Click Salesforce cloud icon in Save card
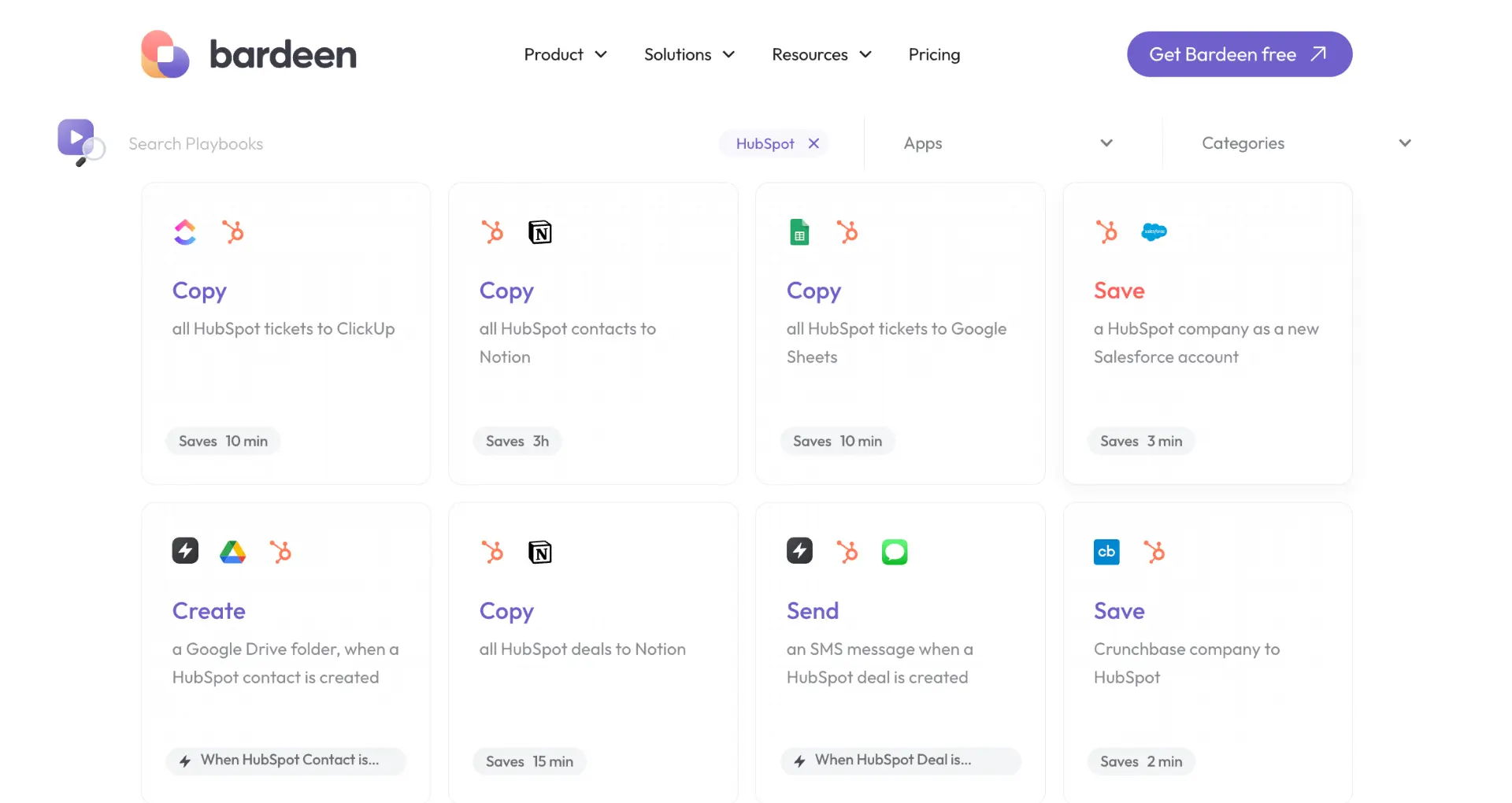 tap(1154, 231)
